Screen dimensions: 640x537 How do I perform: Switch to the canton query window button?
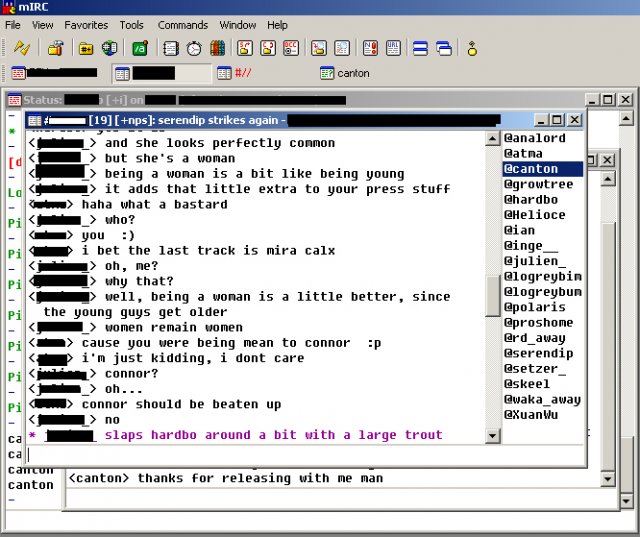click(345, 73)
